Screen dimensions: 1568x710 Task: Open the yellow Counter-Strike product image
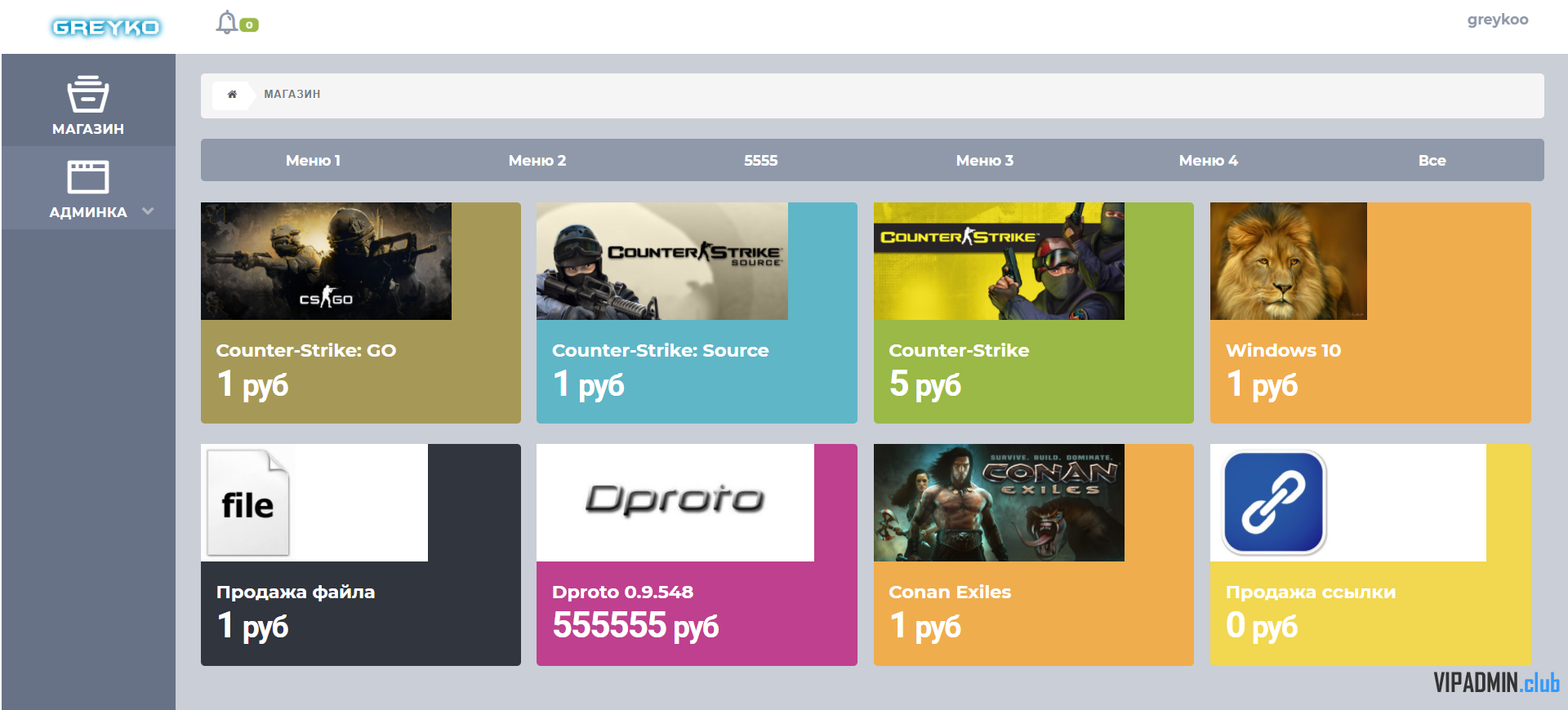[x=999, y=261]
